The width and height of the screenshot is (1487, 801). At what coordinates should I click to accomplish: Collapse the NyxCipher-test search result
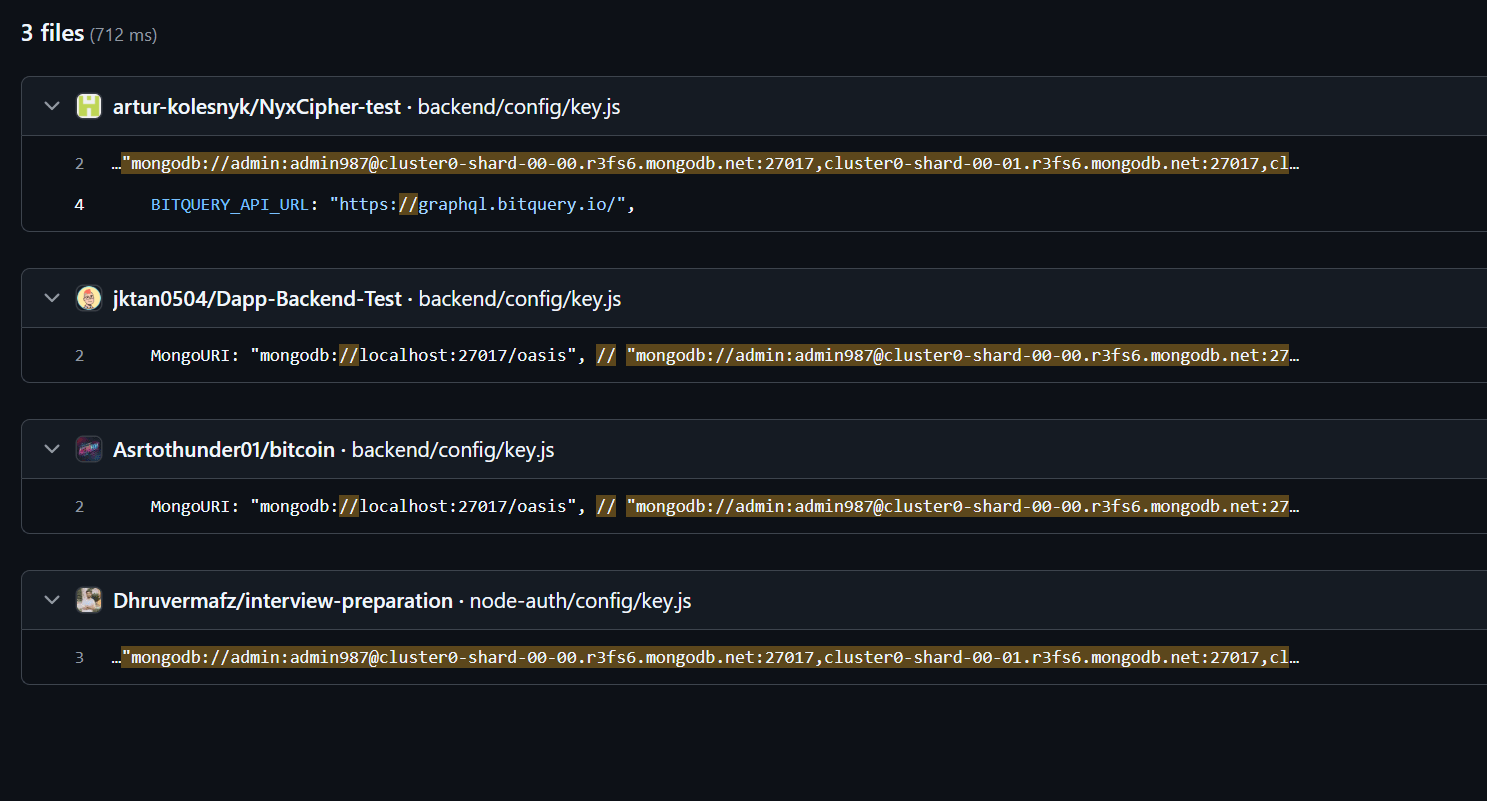click(x=52, y=106)
